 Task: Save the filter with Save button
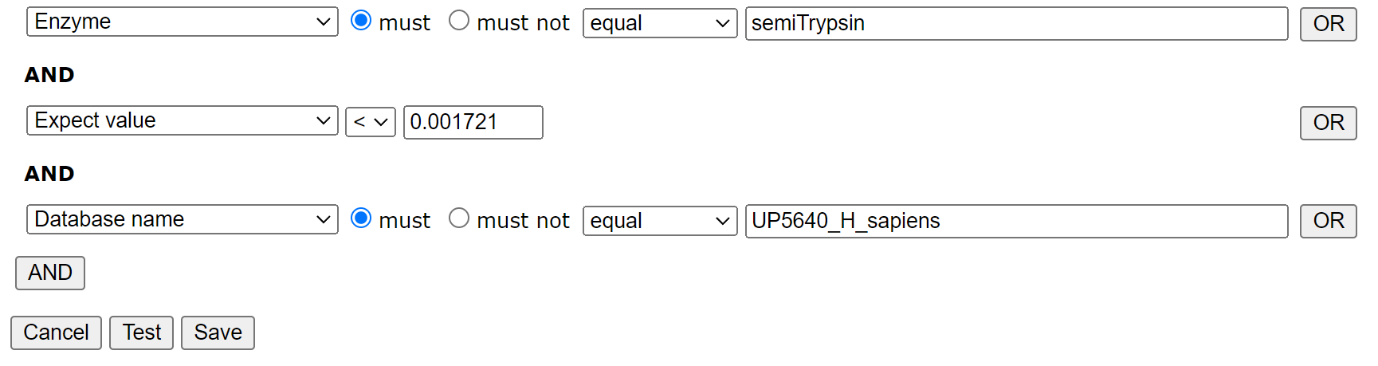click(x=218, y=333)
